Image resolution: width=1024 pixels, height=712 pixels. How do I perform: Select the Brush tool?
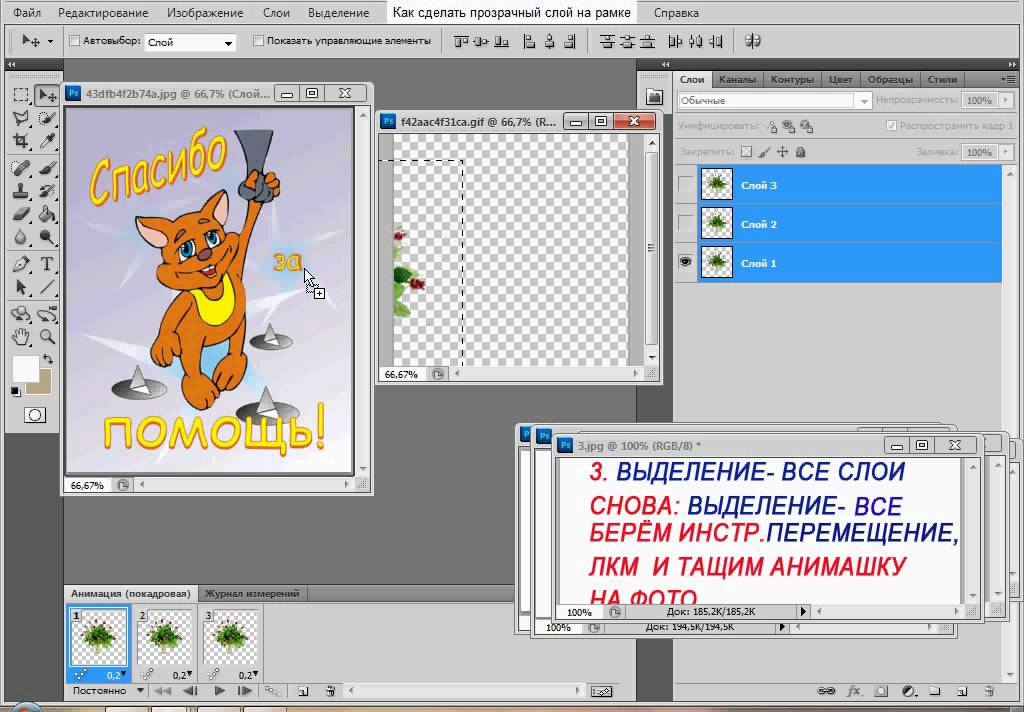(47, 169)
